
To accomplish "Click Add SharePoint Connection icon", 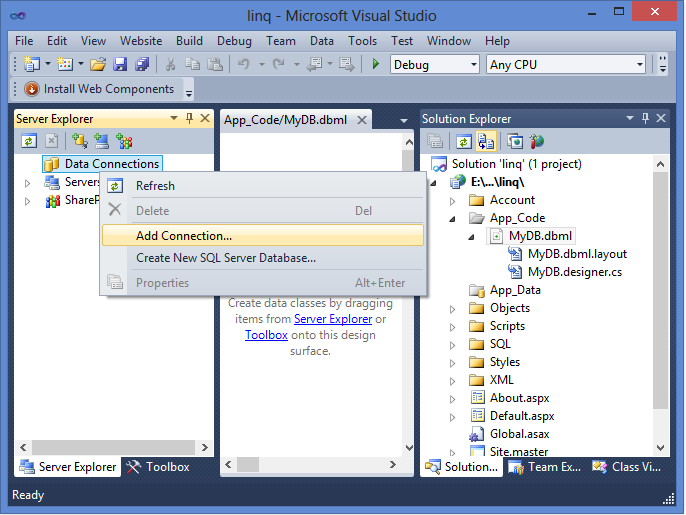I will click(x=124, y=141).
